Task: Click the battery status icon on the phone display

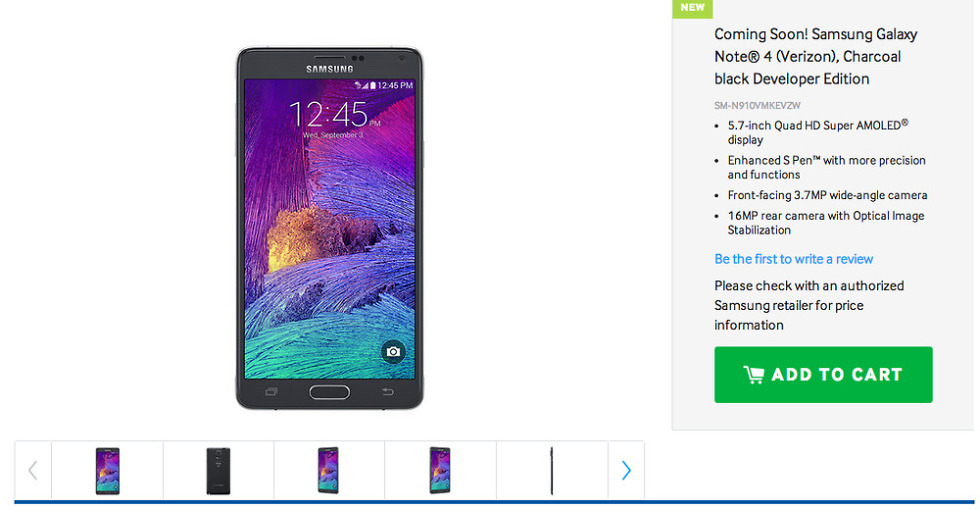Action: point(372,85)
